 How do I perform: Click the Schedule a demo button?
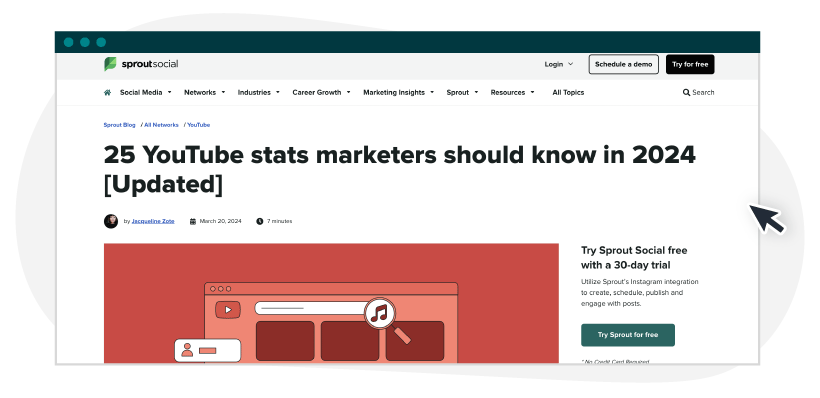[x=623, y=64]
